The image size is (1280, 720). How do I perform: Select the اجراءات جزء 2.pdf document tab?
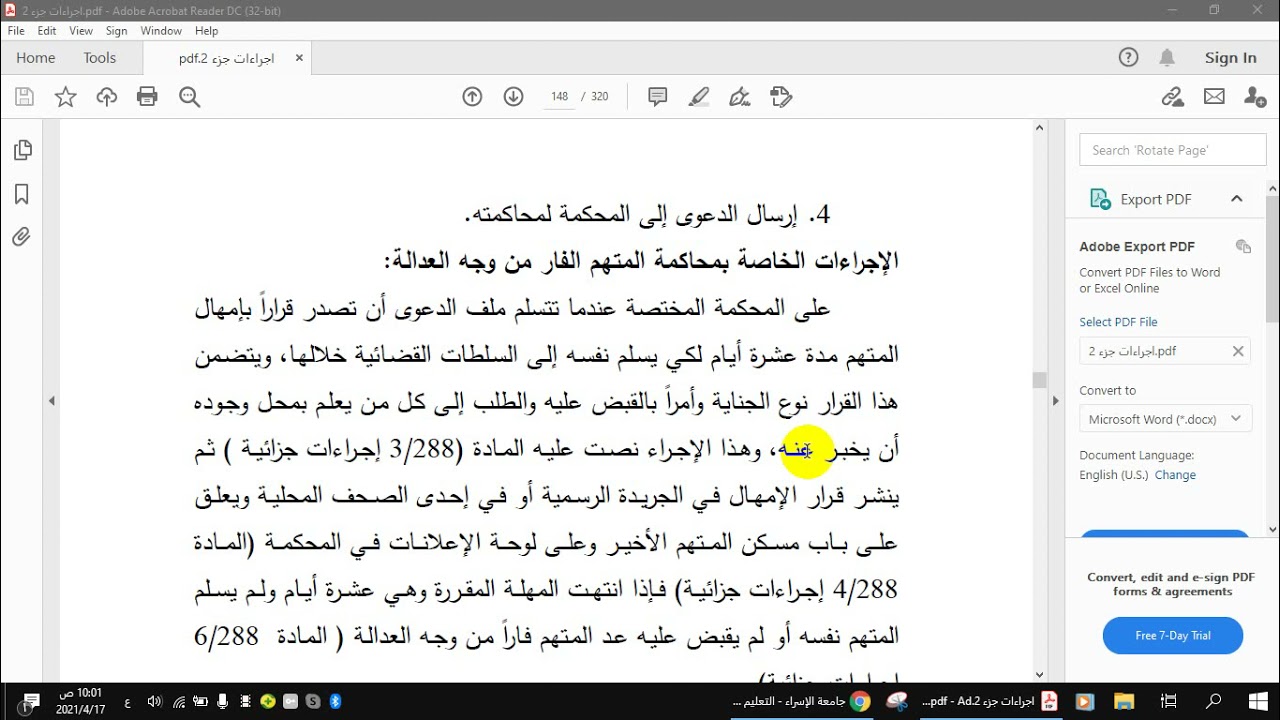pyautogui.click(x=227, y=58)
